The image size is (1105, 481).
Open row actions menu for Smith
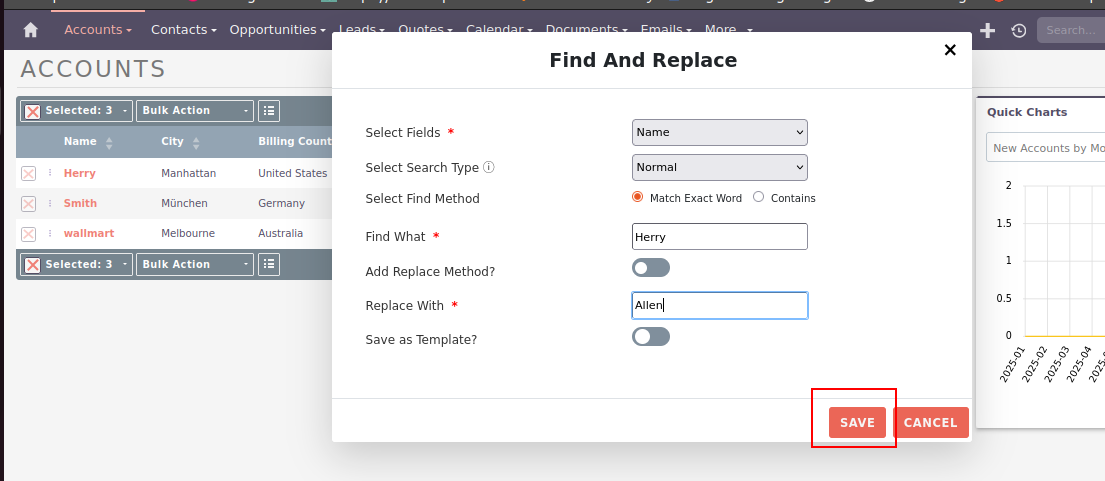50,204
